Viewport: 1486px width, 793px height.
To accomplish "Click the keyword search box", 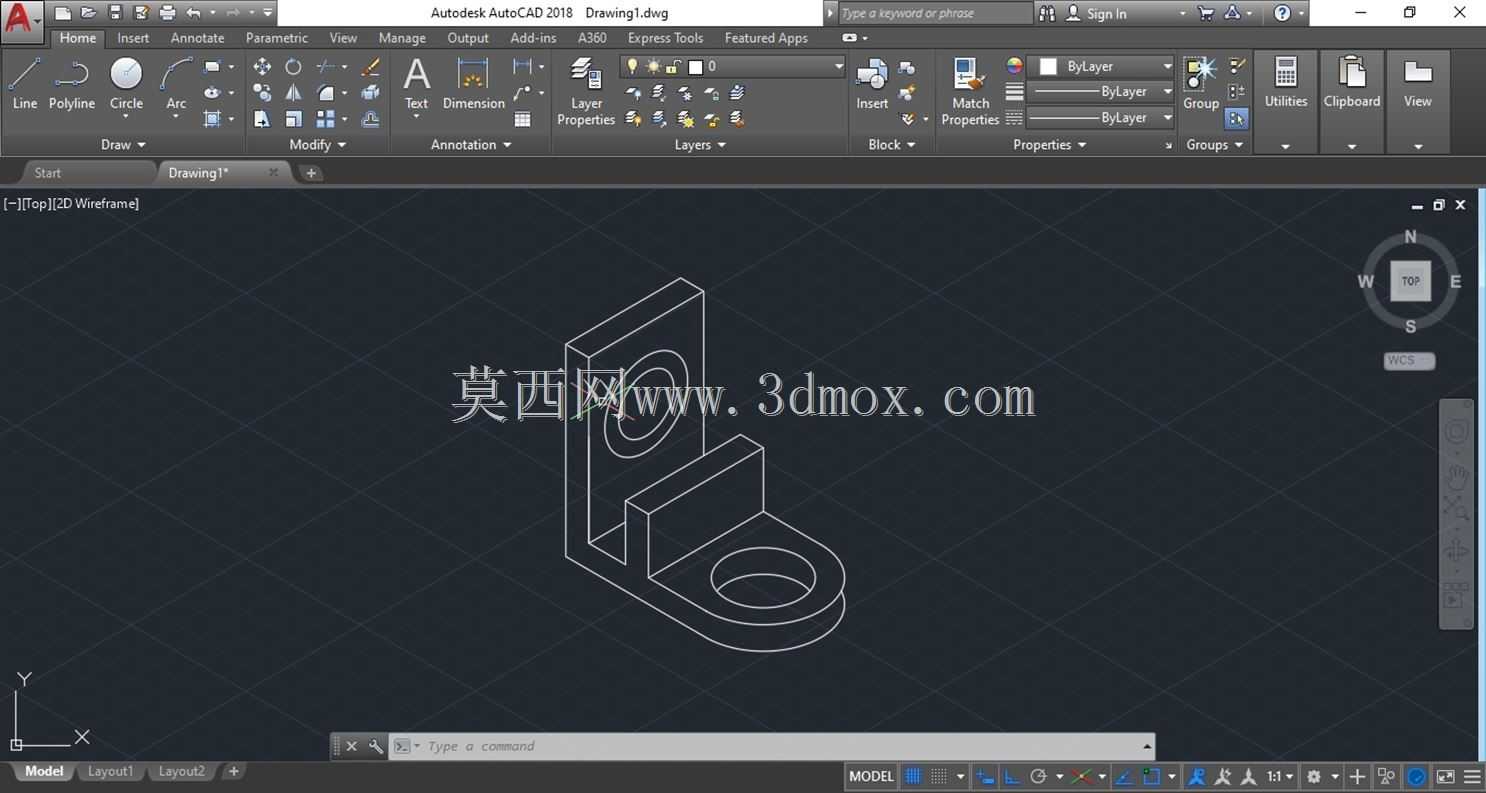I will tap(934, 13).
